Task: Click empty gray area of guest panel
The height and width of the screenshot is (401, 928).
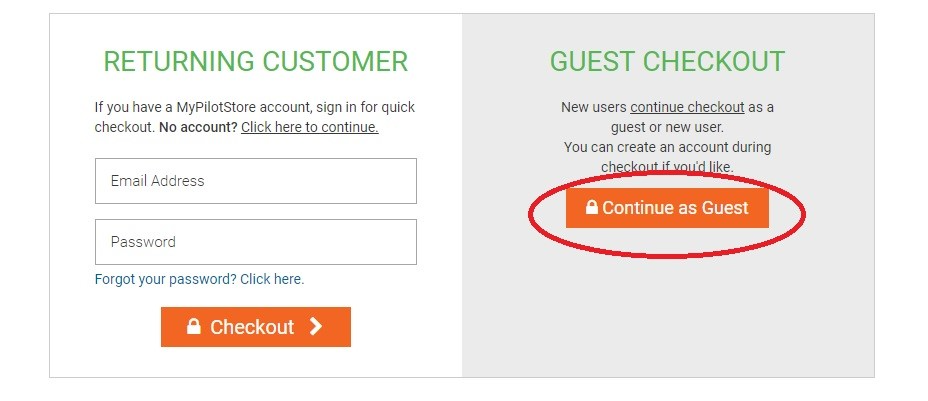Action: [x=667, y=310]
